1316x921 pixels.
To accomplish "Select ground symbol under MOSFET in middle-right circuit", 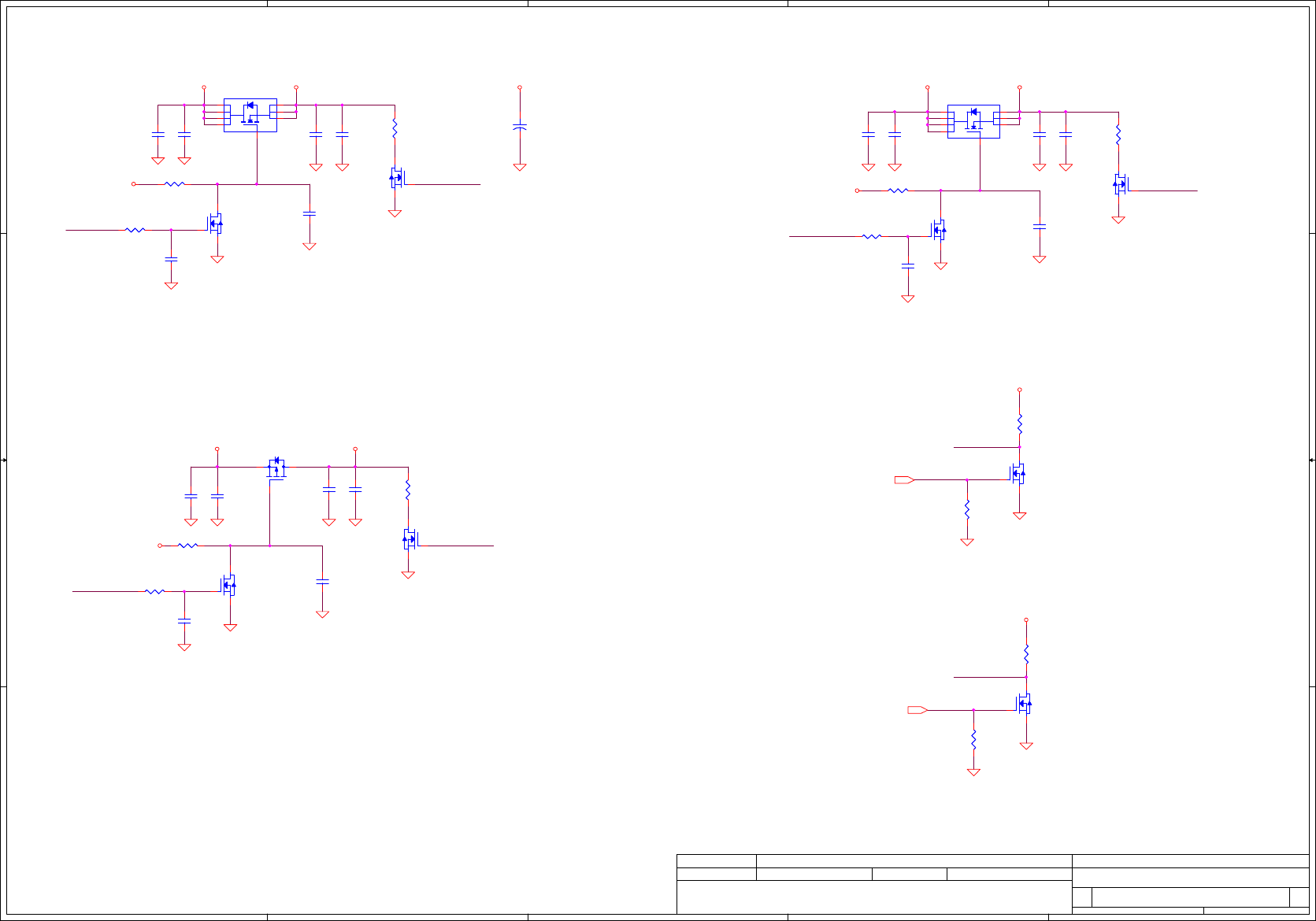I will (1020, 516).
